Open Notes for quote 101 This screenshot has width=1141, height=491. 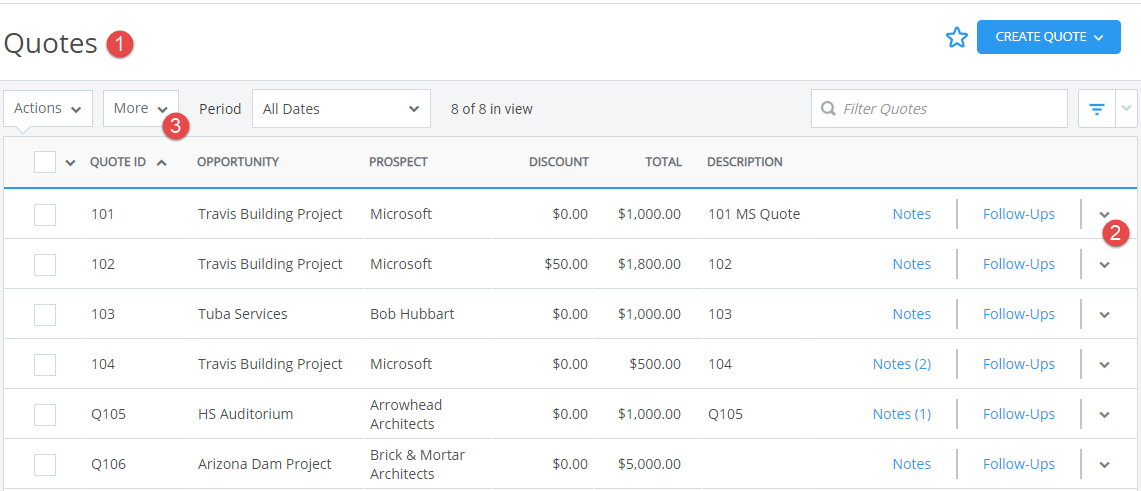tap(912, 214)
